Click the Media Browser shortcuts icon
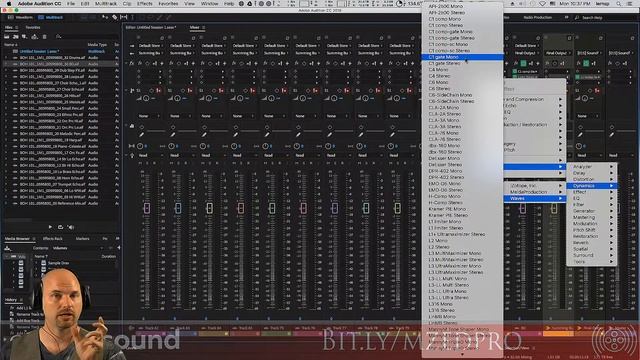640x360 pixels. coord(7,248)
